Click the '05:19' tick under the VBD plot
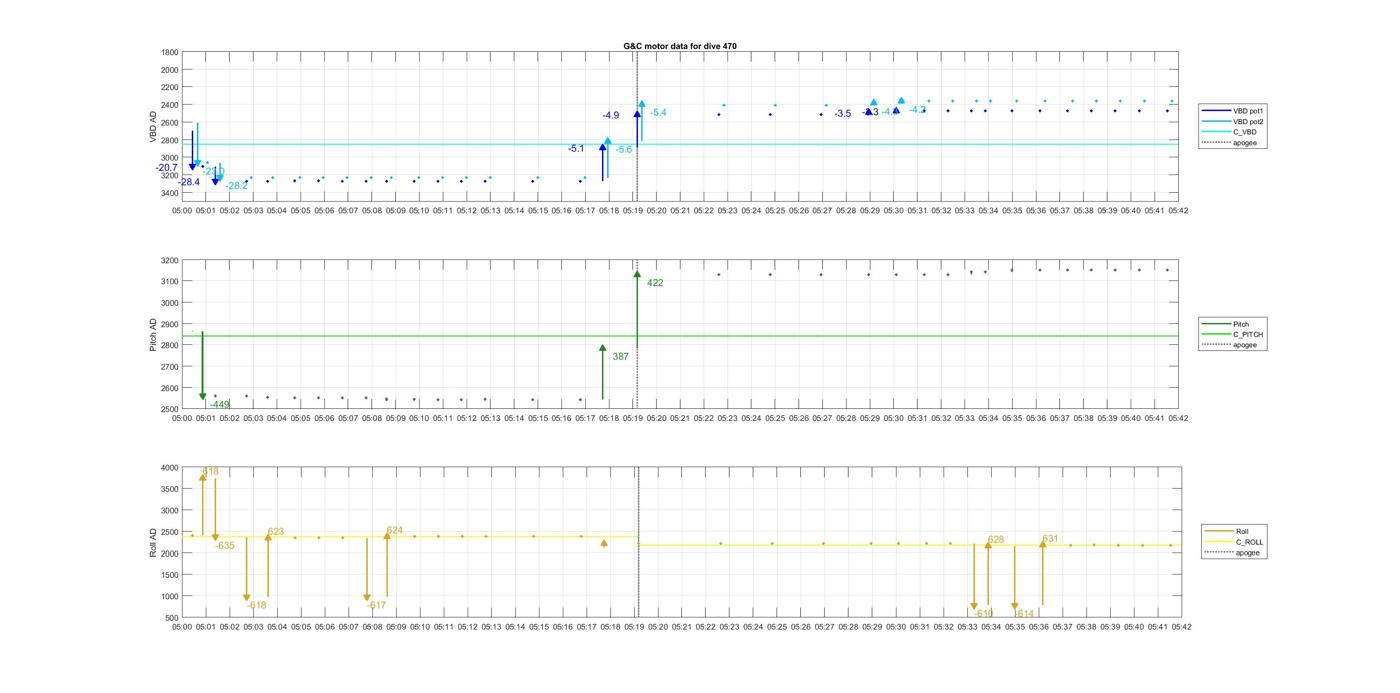The height and width of the screenshot is (693, 1400). pyautogui.click(x=633, y=211)
